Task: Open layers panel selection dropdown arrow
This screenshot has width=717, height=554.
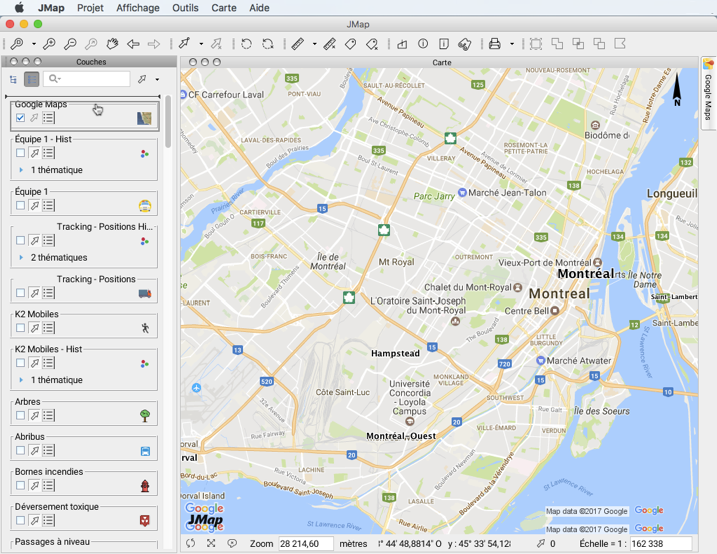Action: click(x=157, y=80)
